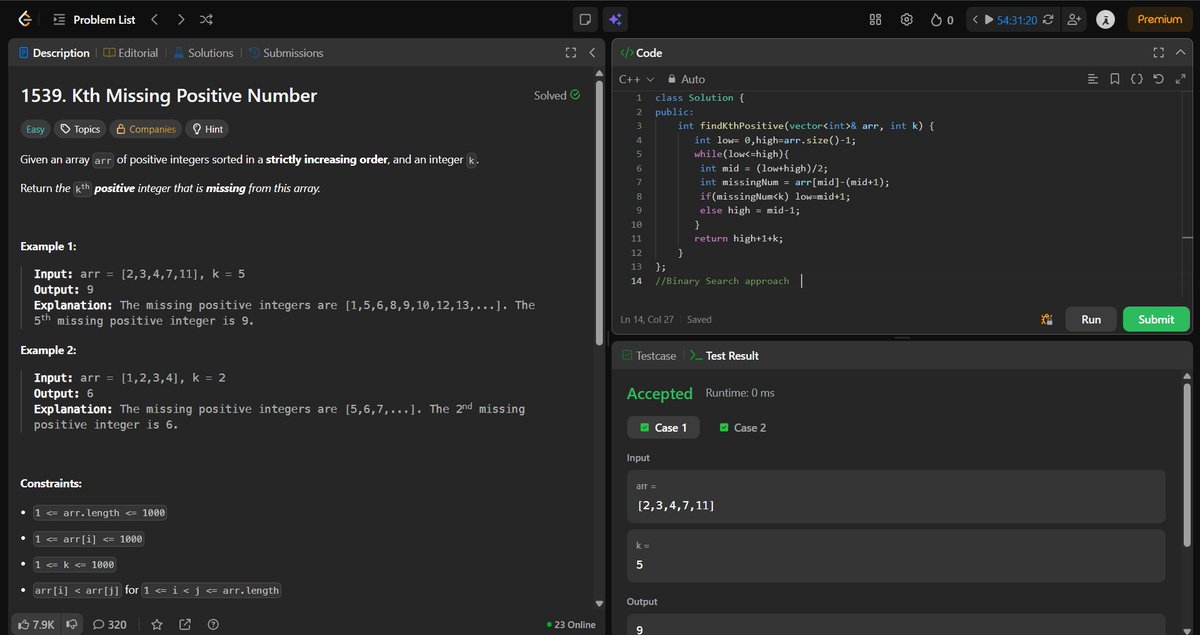Start the timer play button
Image resolution: width=1200 pixels, height=635 pixels.
point(989,19)
